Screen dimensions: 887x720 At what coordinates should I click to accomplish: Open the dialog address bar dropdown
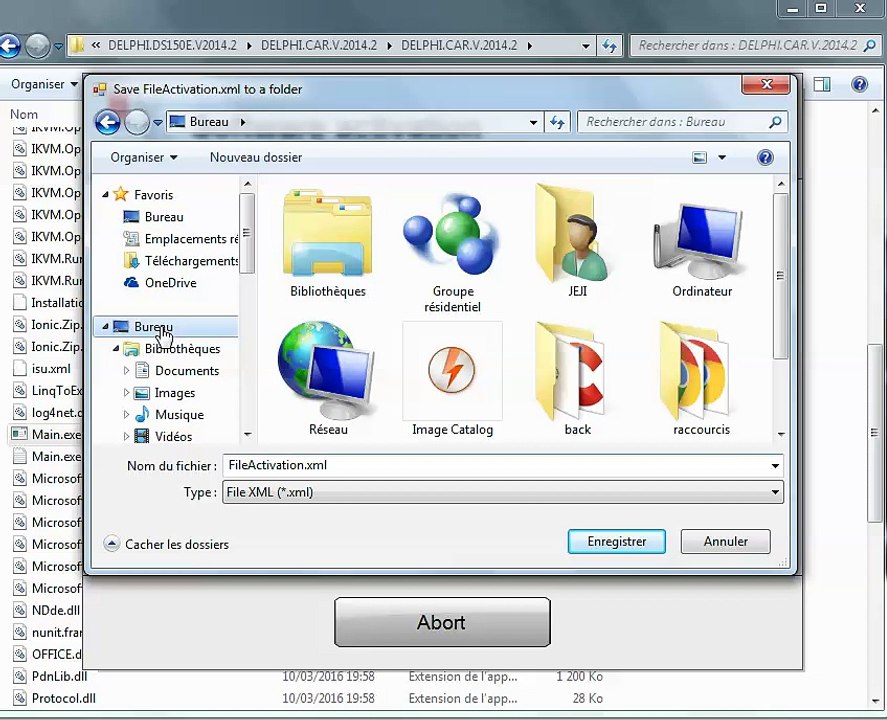click(533, 122)
